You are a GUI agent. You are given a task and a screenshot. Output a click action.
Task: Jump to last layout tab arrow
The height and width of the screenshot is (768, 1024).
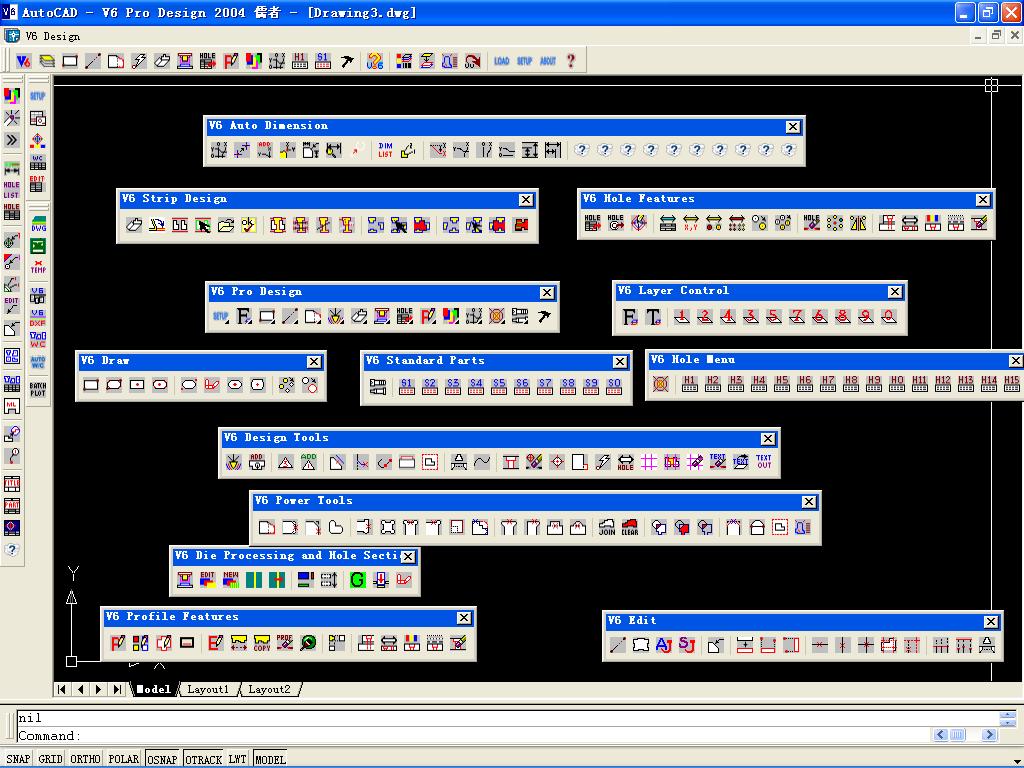pos(118,689)
